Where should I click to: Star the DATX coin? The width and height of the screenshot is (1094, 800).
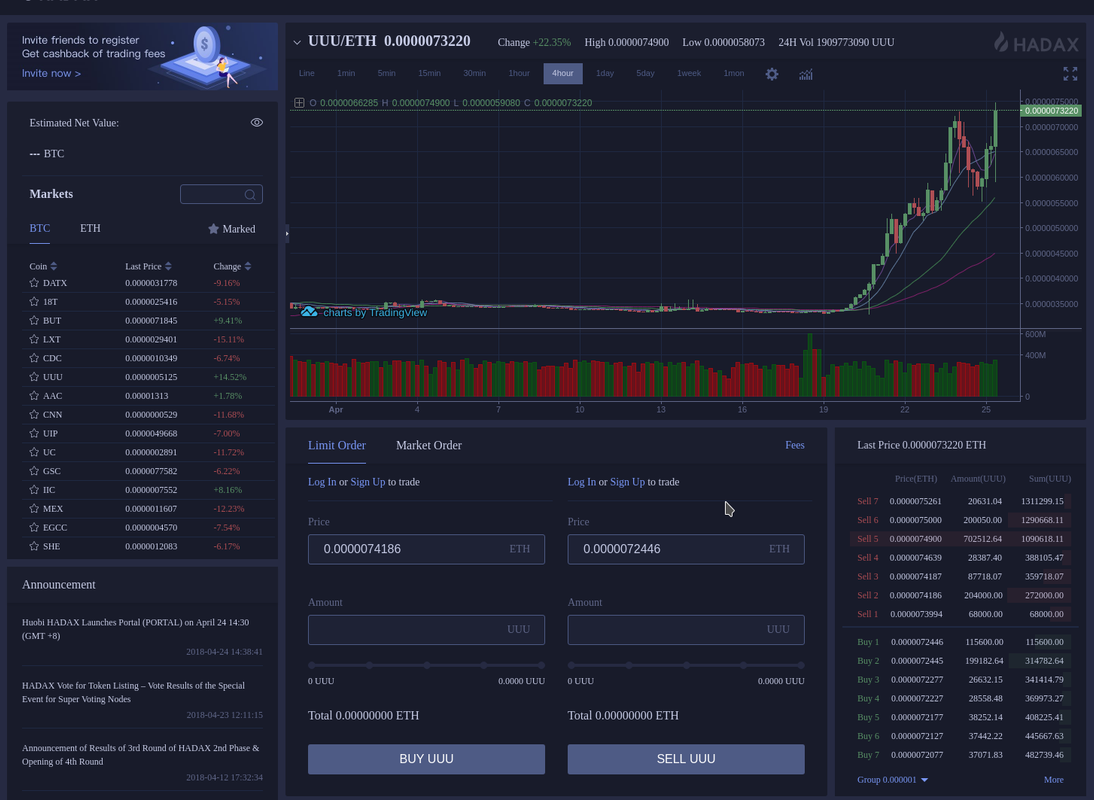33,283
